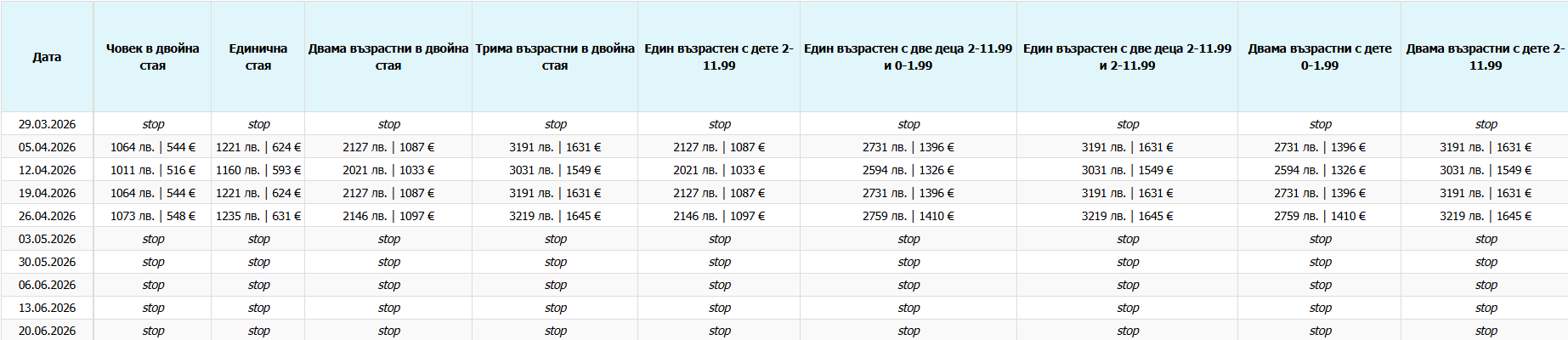
Task: Click the 'Двама възрастни с дете 0-1.99' header
Action: point(1320,57)
